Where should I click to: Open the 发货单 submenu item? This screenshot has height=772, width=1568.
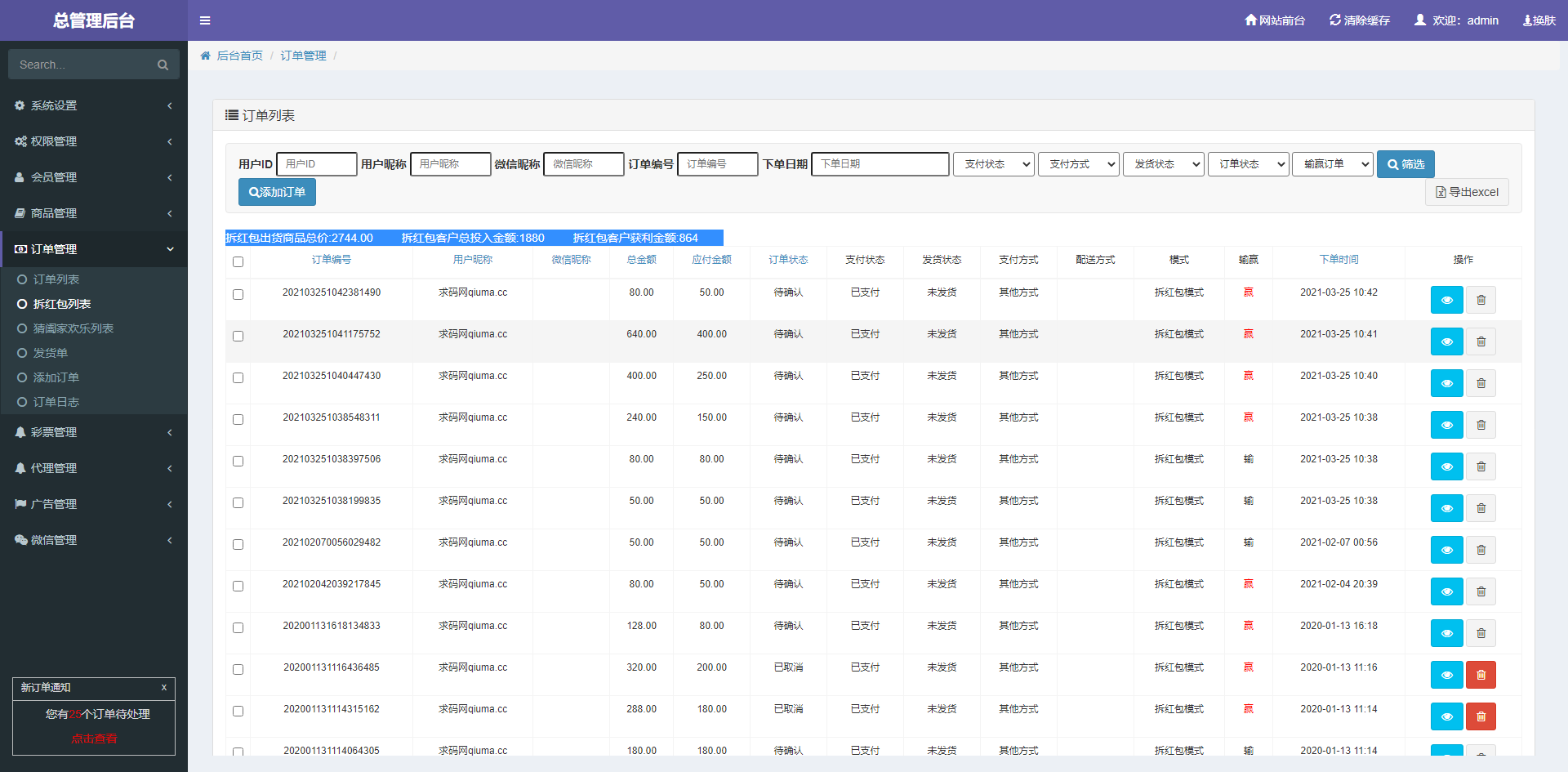pos(51,353)
